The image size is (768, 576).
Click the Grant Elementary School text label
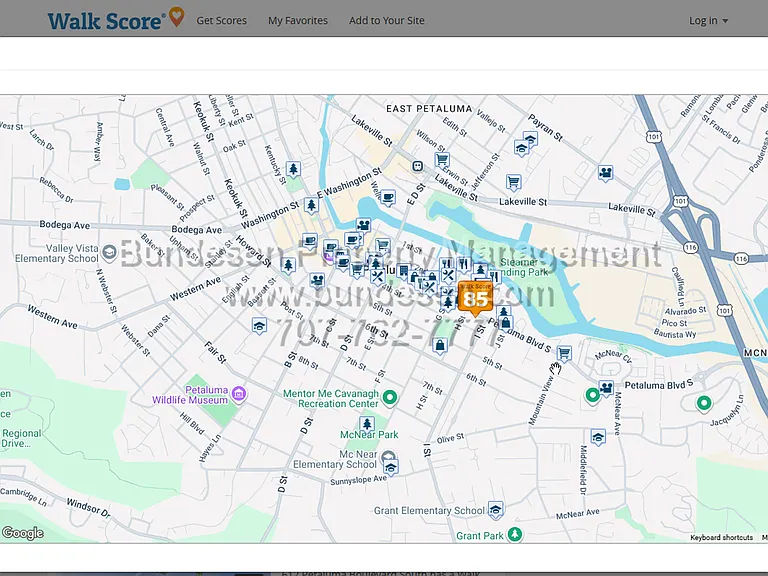(429, 510)
